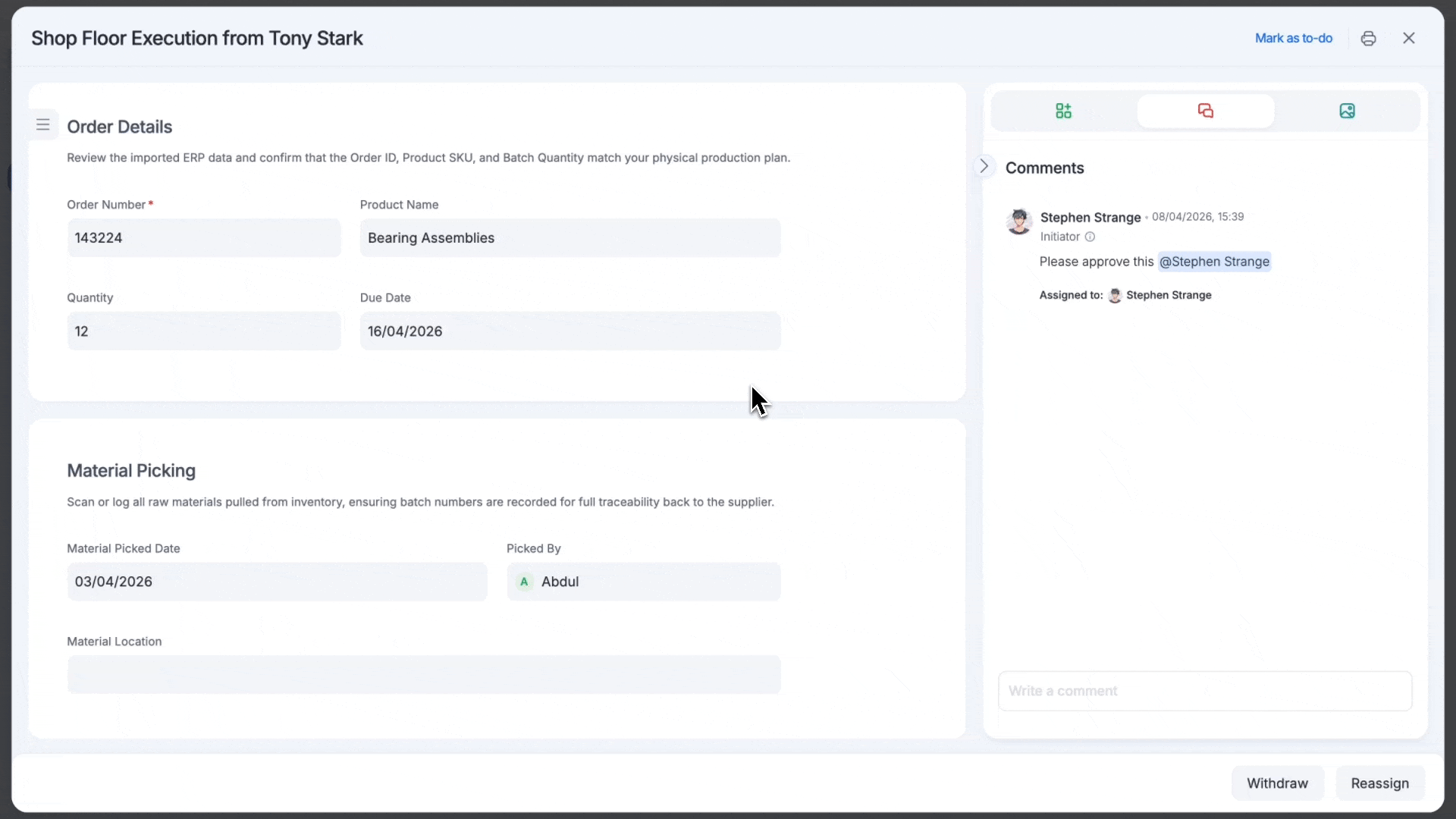Viewport: 1456px width, 819px height.
Task: Collapse the Comments side panel chevron
Action: click(984, 166)
